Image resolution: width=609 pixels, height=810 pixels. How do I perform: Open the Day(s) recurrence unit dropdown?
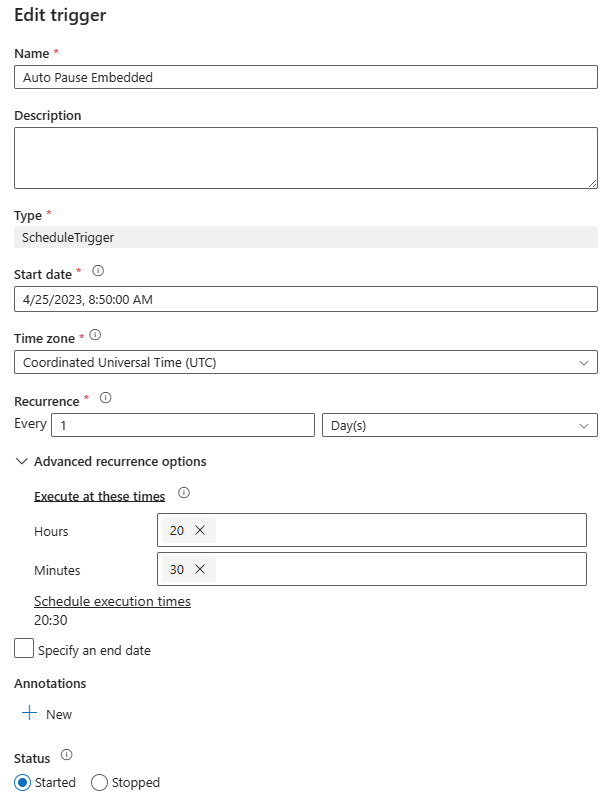(x=459, y=425)
